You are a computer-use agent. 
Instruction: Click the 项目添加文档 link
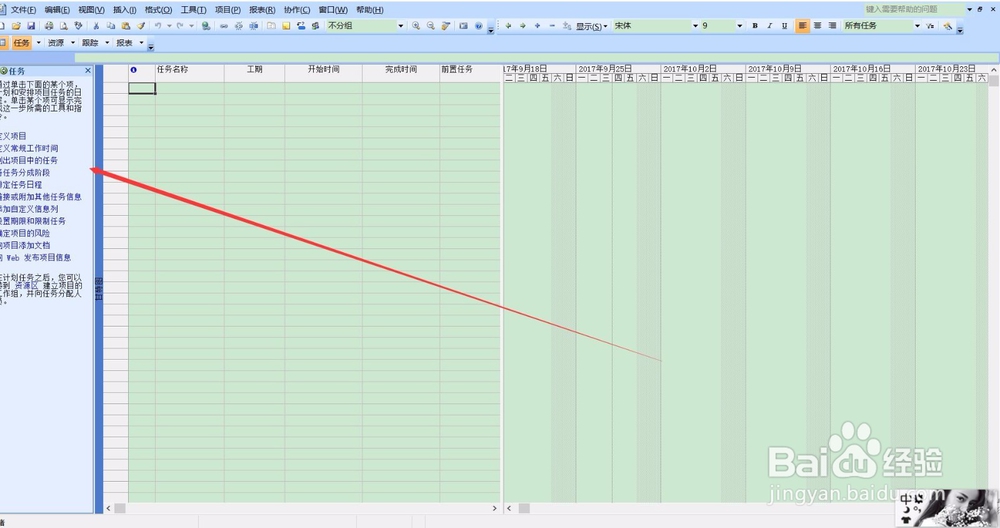pyautogui.click(x=25, y=245)
